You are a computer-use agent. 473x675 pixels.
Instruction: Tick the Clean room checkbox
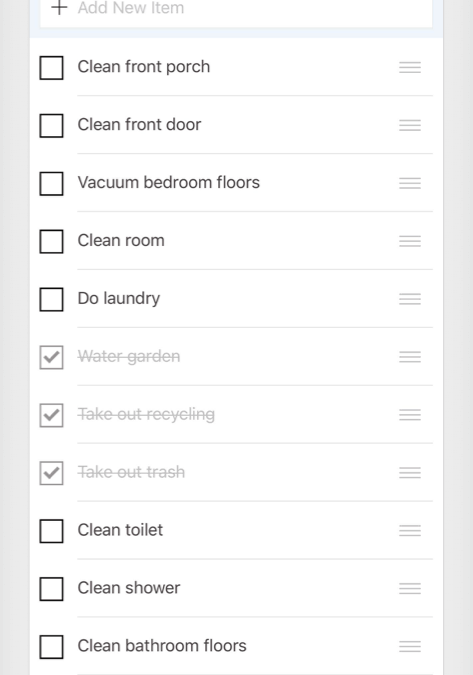tap(52, 242)
